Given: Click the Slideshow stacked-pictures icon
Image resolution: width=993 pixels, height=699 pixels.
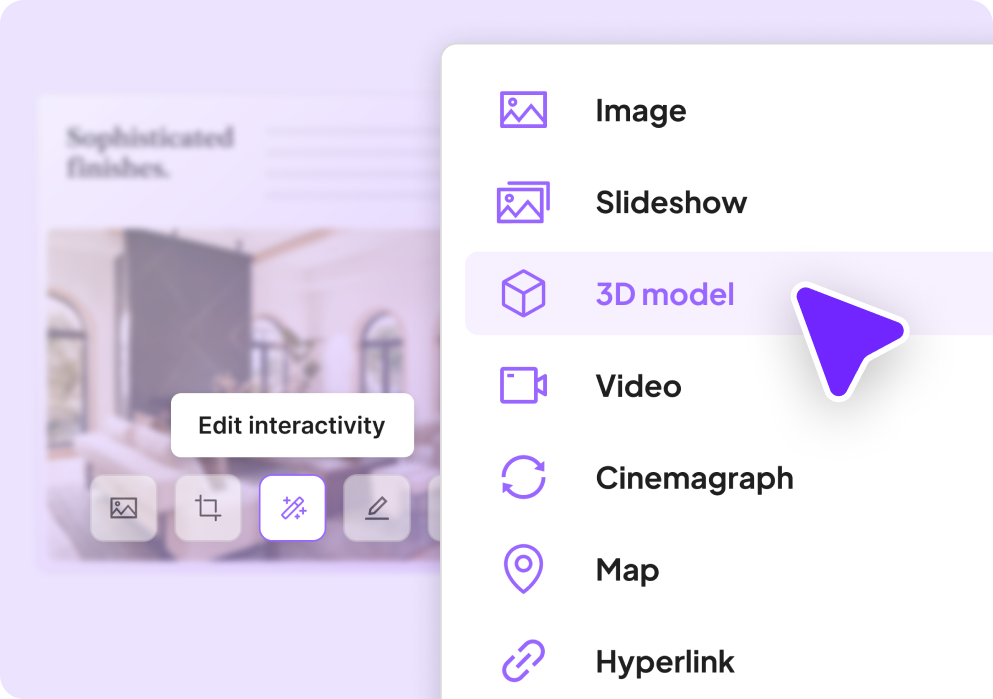Looking at the screenshot, I should click(523, 202).
